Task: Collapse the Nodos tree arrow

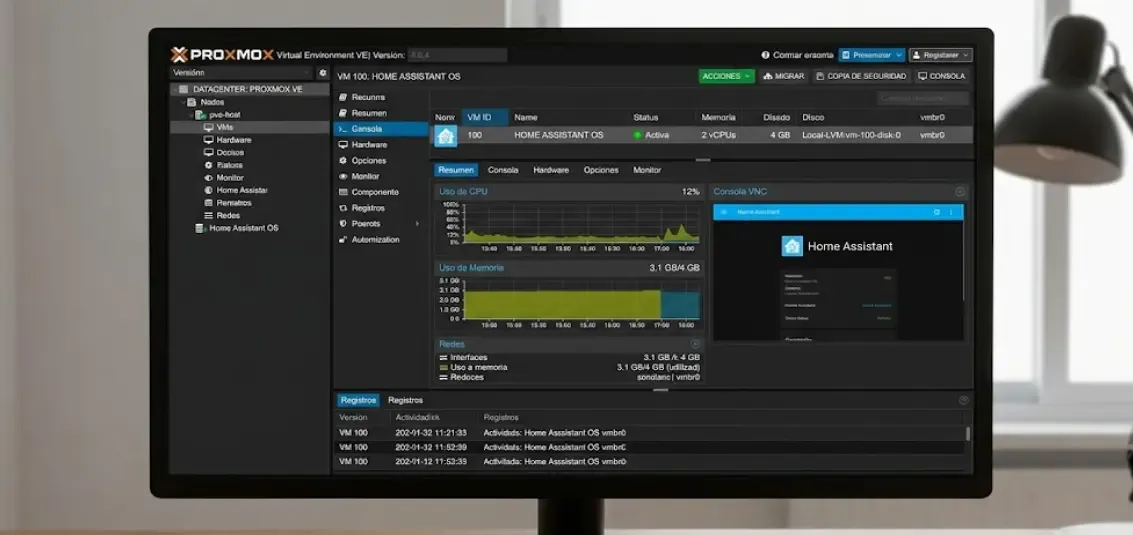Action: (183, 102)
